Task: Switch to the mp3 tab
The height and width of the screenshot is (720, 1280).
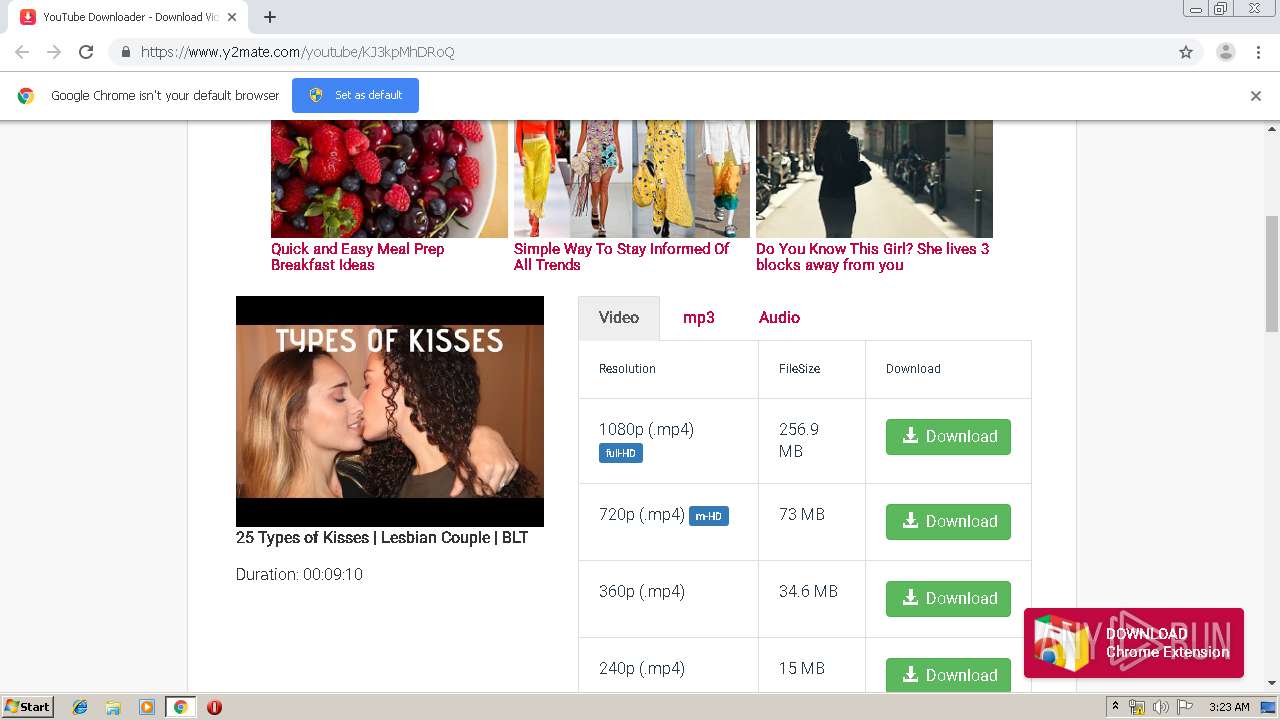Action: point(699,317)
